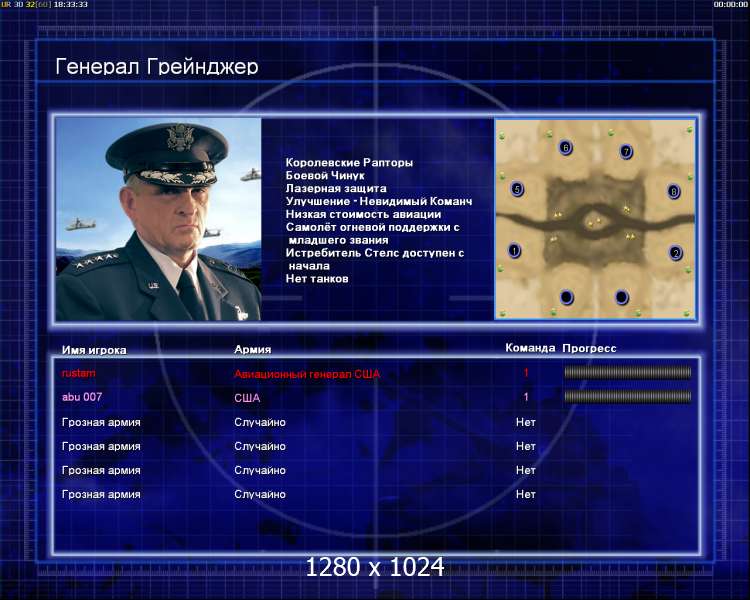Click army 'Авиационный генерал США'
Viewport: 750px width, 600px height.
(x=307, y=374)
